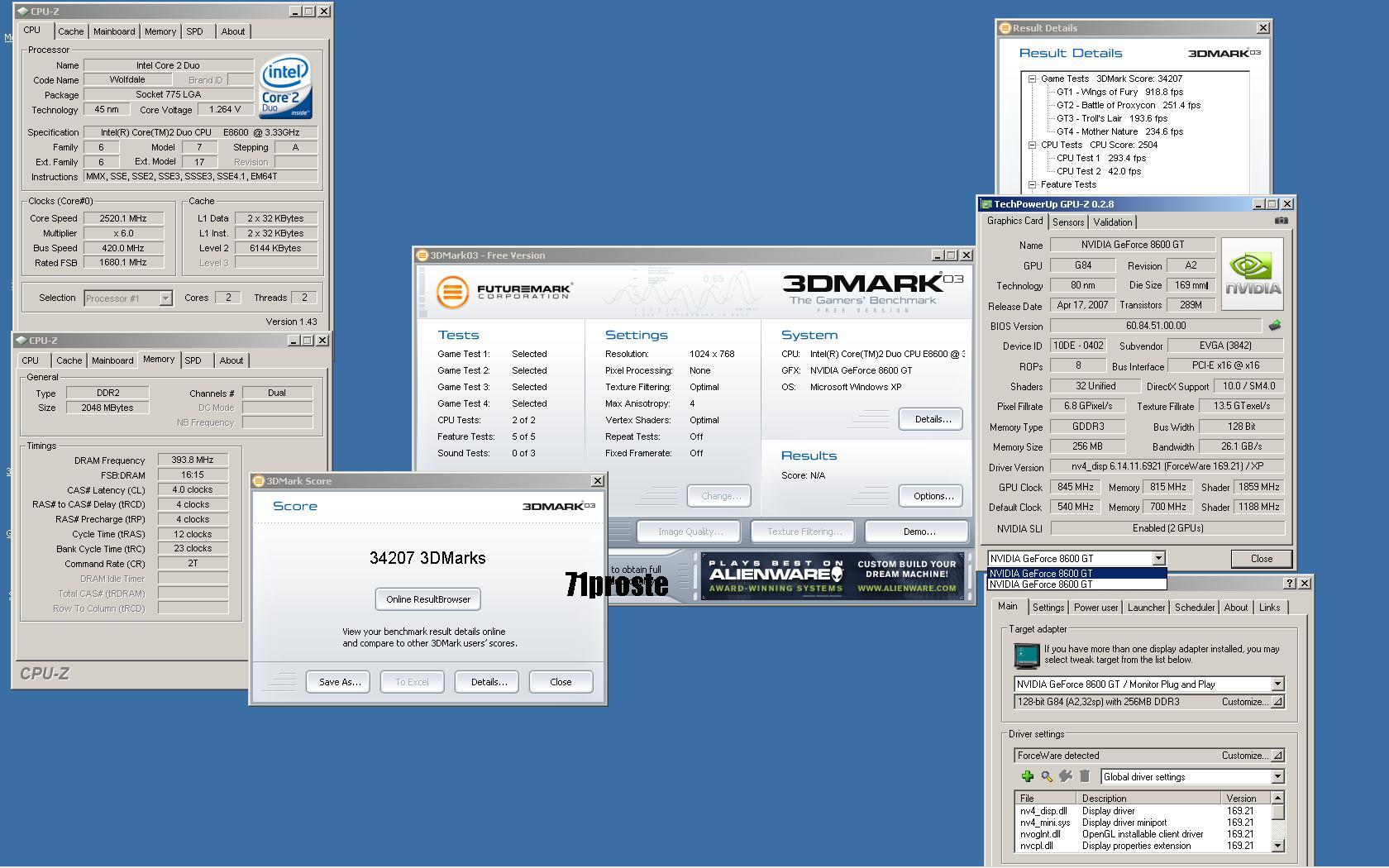Click the Alienware advertisement banner
Viewport: 1389px width, 868px height.
(x=833, y=575)
